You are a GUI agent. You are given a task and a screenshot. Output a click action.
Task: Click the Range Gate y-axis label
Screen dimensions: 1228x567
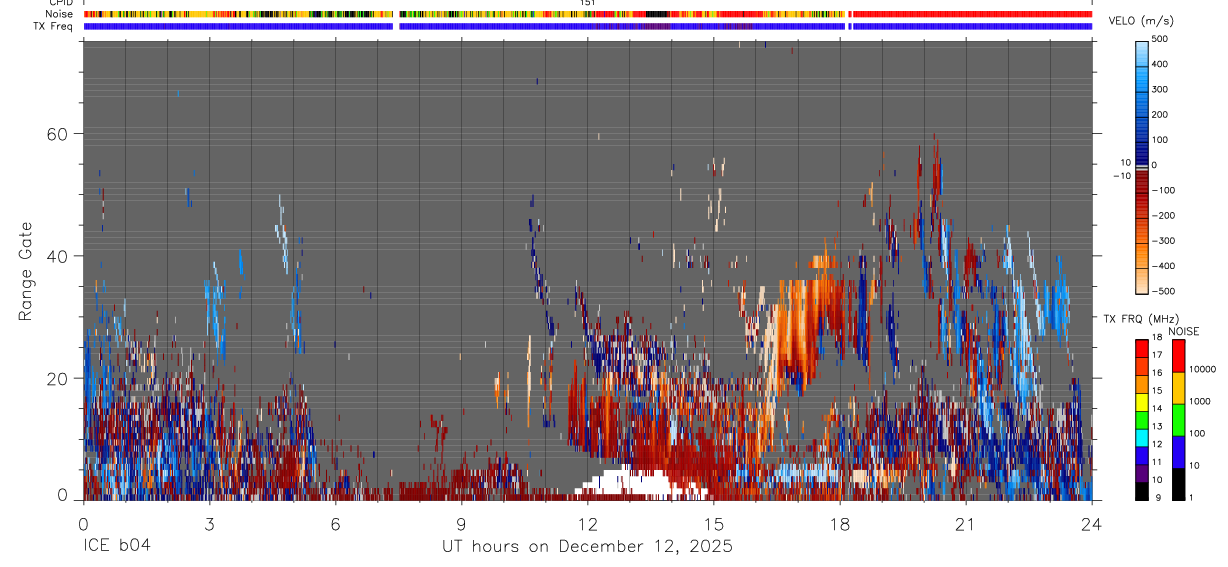click(25, 270)
